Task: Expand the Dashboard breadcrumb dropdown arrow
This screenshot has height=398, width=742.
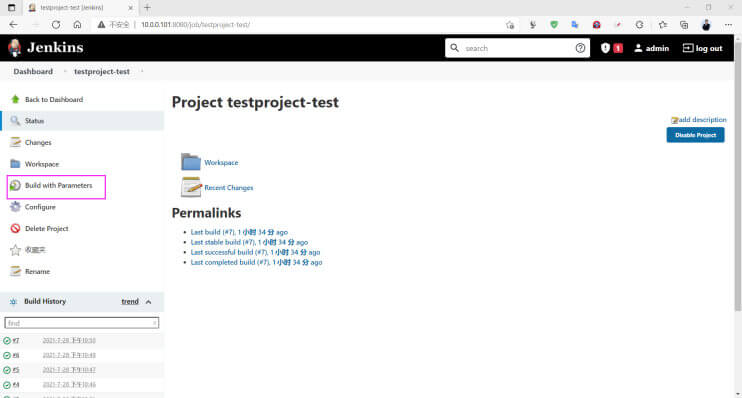Action: tap(65, 71)
